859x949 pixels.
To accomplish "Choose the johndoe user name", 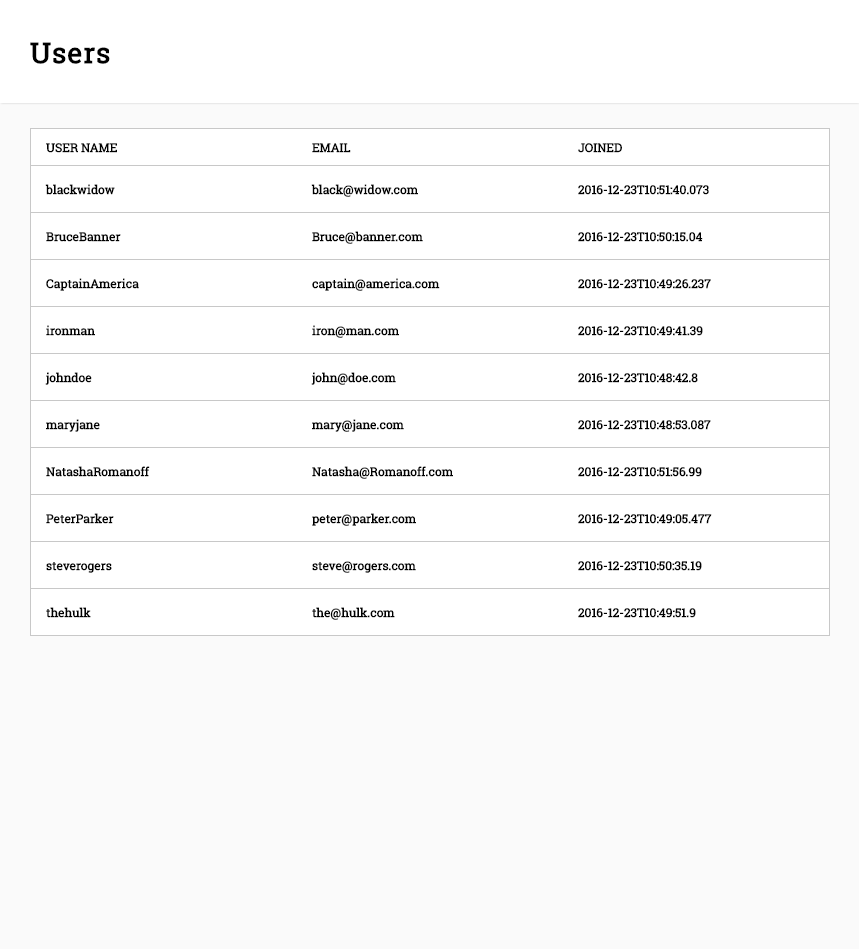I will pyautogui.click(x=69, y=378).
